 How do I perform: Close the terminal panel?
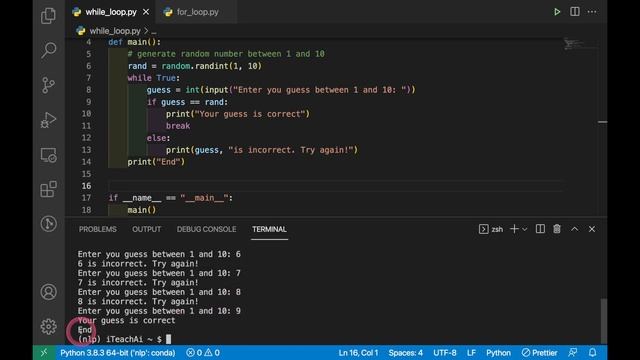pyautogui.click(x=592, y=229)
